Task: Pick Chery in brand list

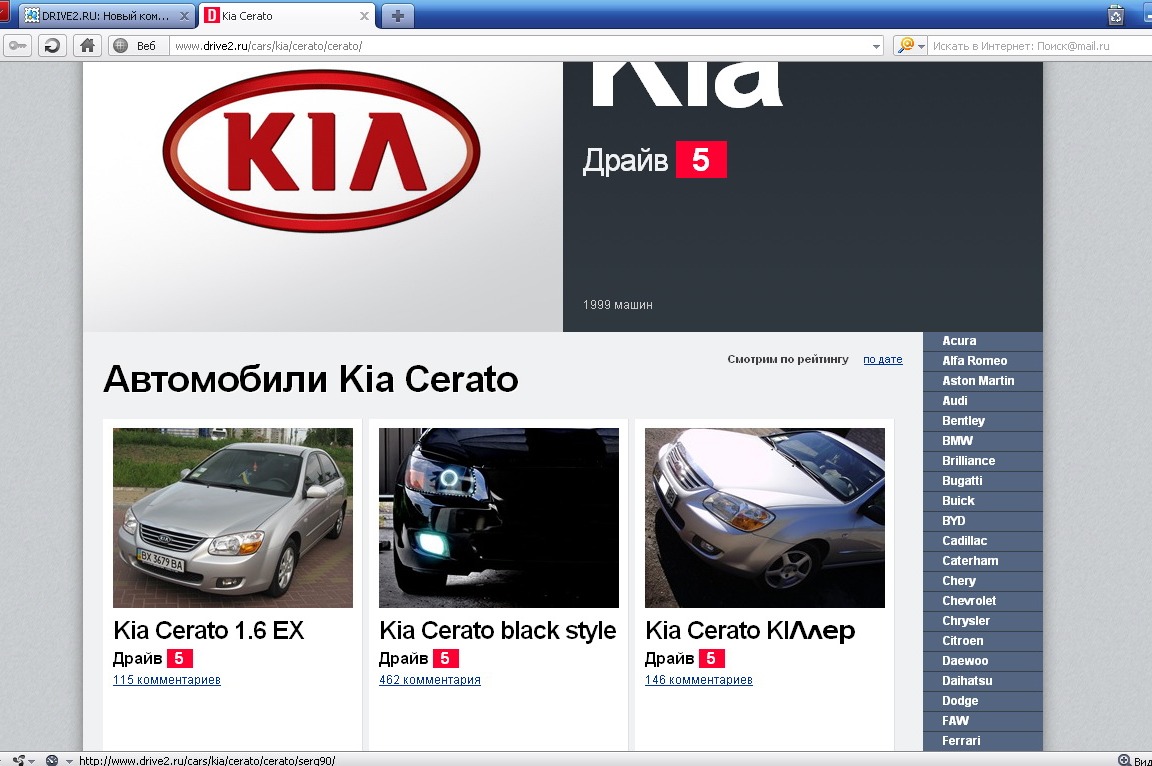Action: pos(982,581)
